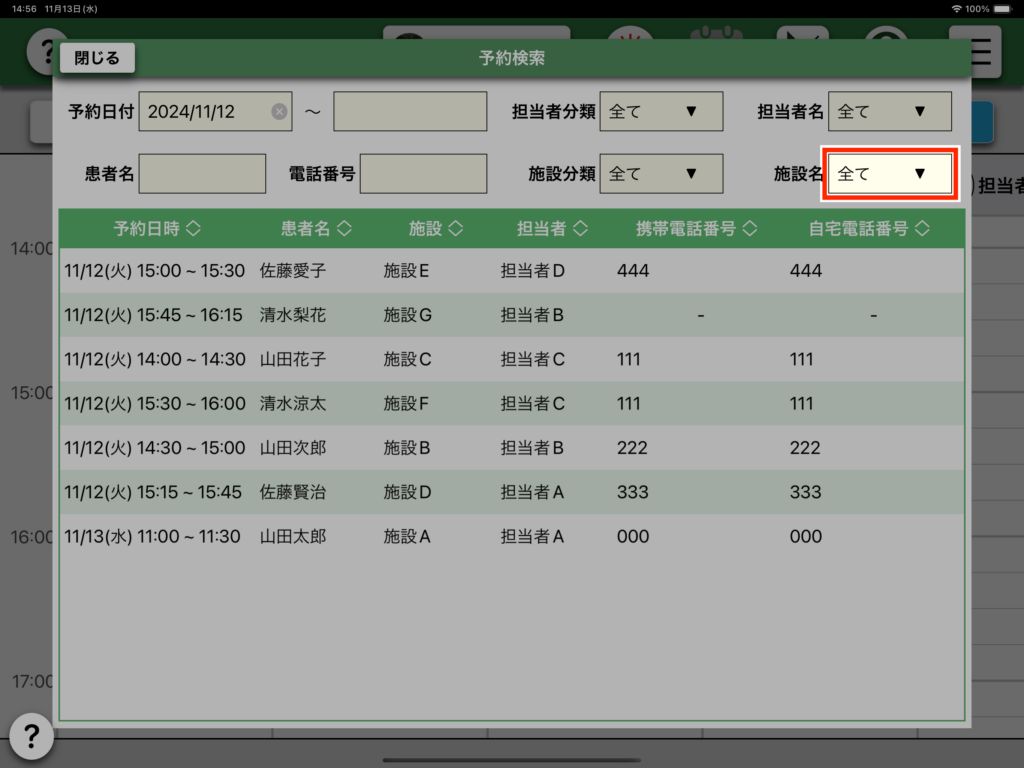Close the 予約検索 dialog with 閉じる

[x=97, y=58]
